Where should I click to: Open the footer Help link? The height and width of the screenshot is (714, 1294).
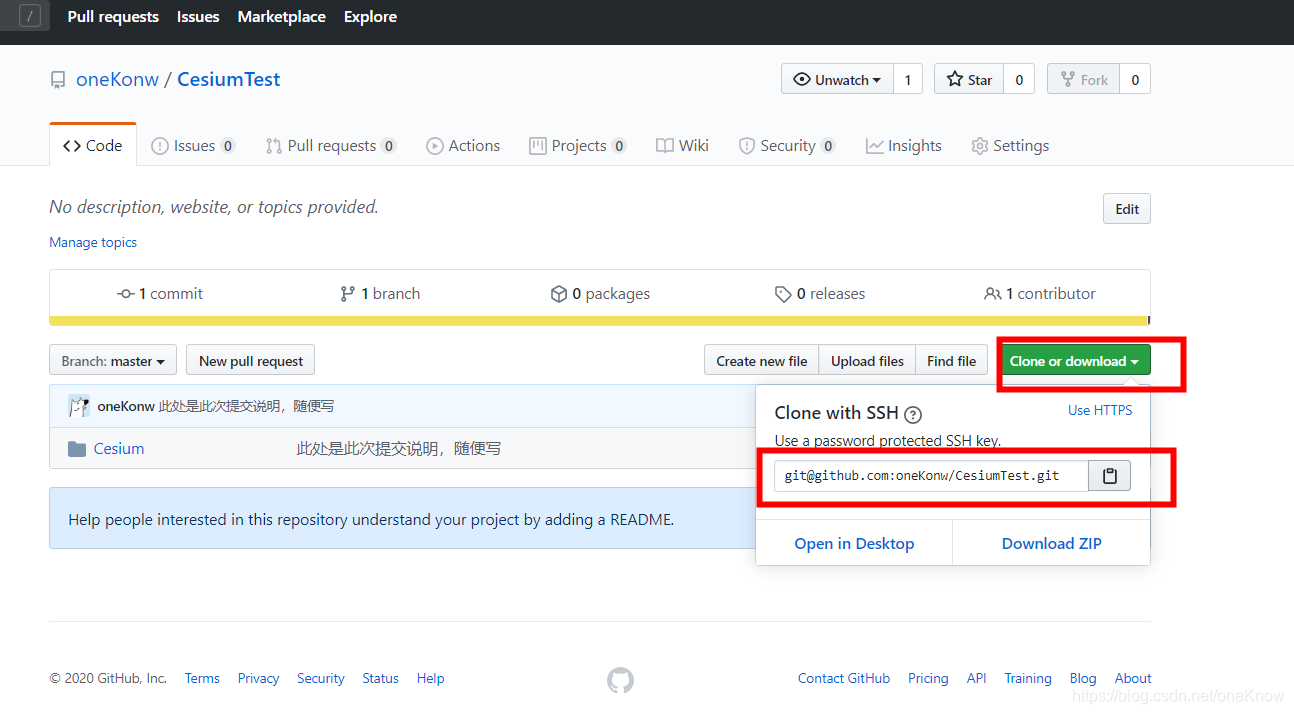pyautogui.click(x=431, y=678)
